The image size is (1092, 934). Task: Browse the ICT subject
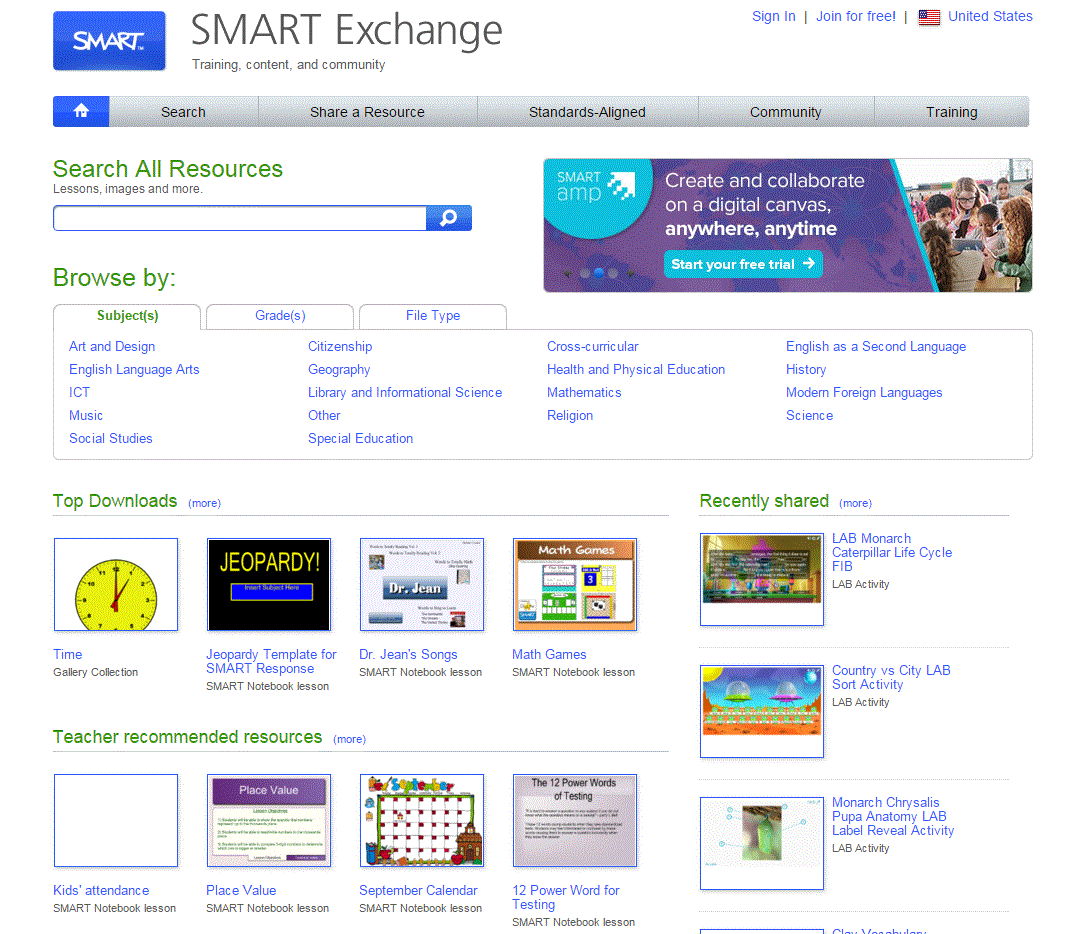coord(79,393)
